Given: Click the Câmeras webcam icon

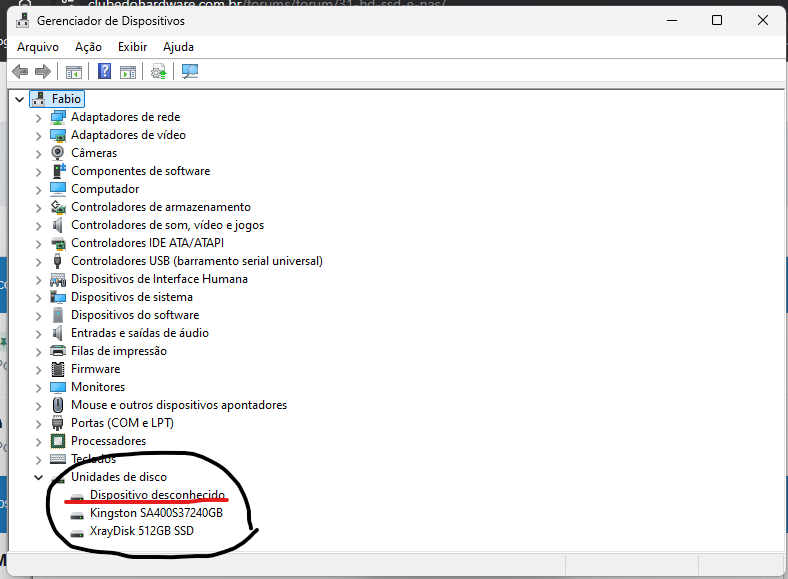Looking at the screenshot, I should pyautogui.click(x=58, y=153).
